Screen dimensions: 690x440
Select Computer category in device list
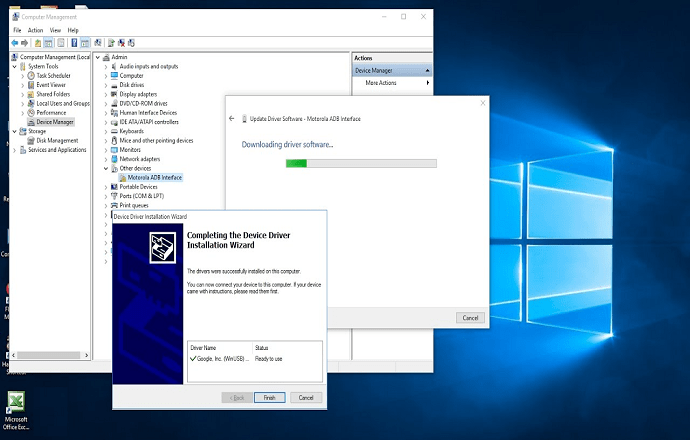pyautogui.click(x=132, y=76)
